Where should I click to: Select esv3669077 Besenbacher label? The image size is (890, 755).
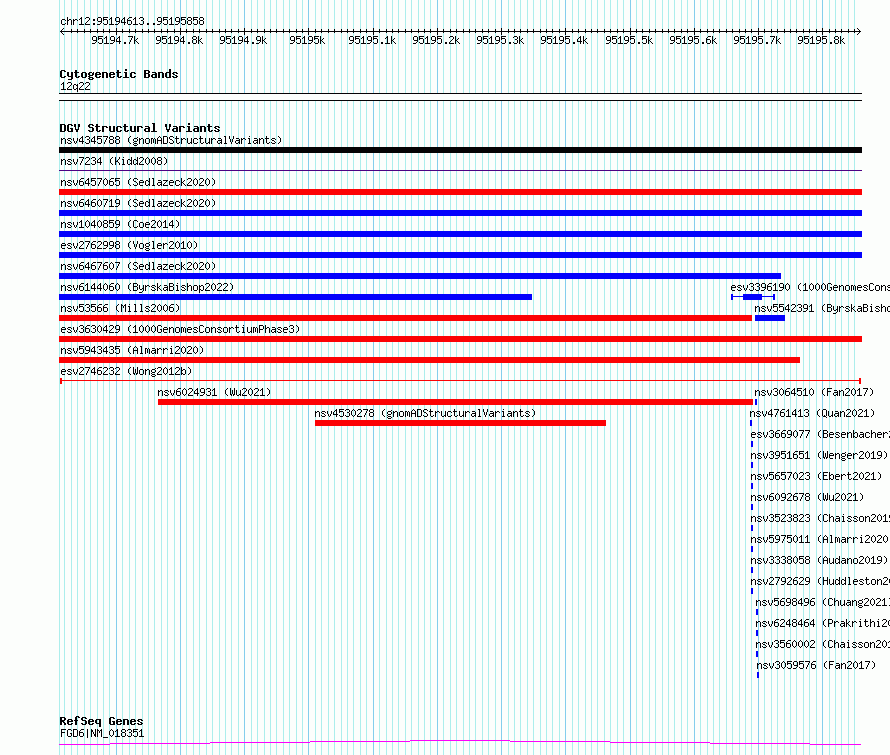820,434
